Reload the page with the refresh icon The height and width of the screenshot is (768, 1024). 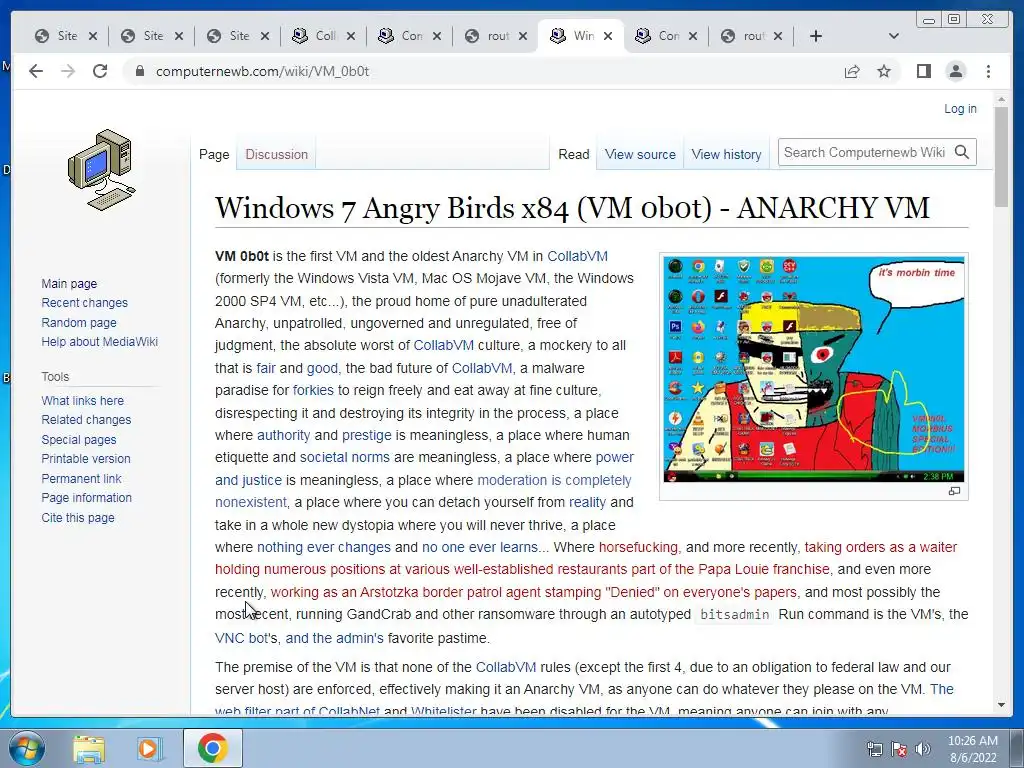100,71
